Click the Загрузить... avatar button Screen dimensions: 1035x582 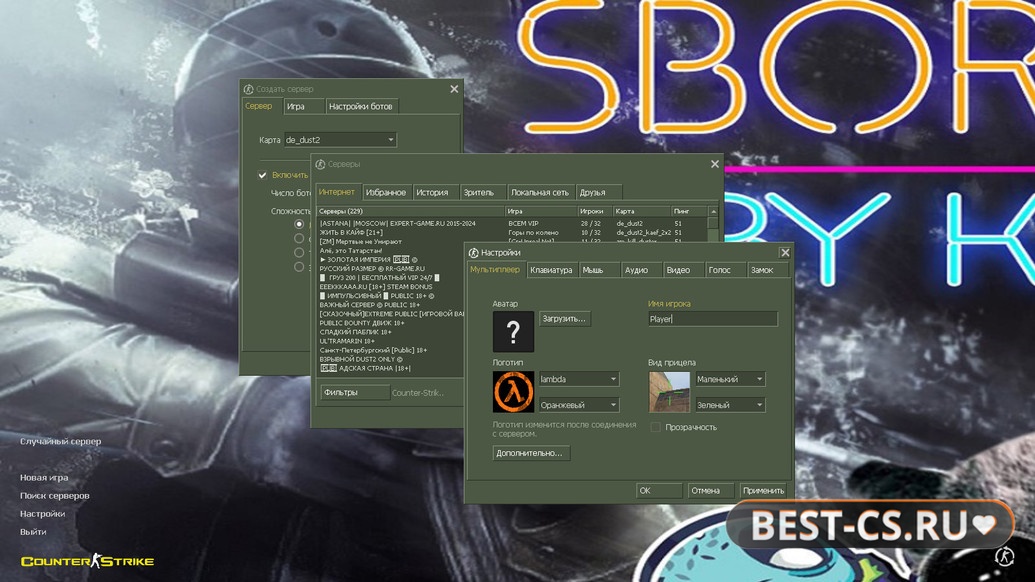(564, 319)
